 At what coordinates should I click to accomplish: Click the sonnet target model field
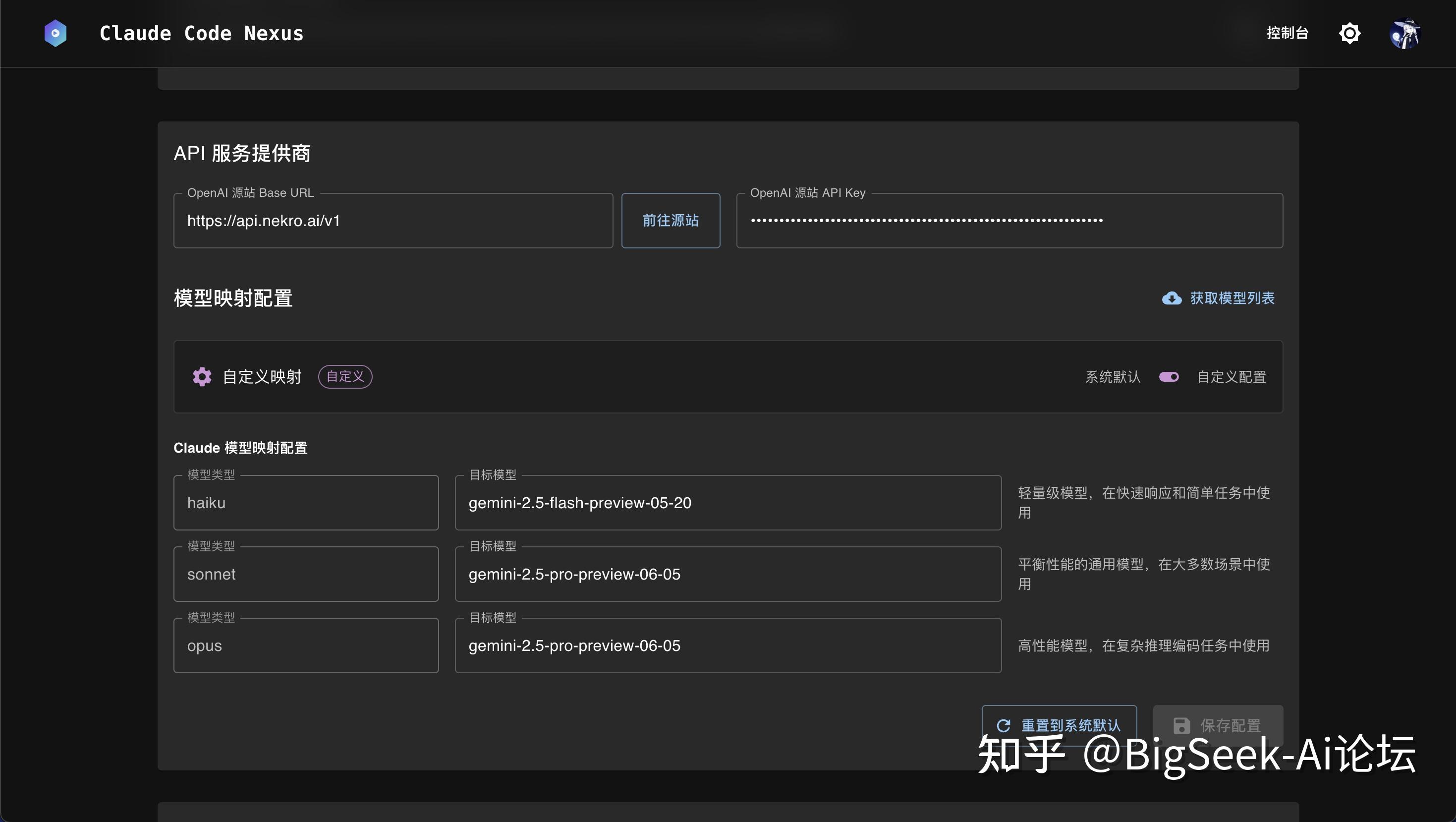coord(728,574)
